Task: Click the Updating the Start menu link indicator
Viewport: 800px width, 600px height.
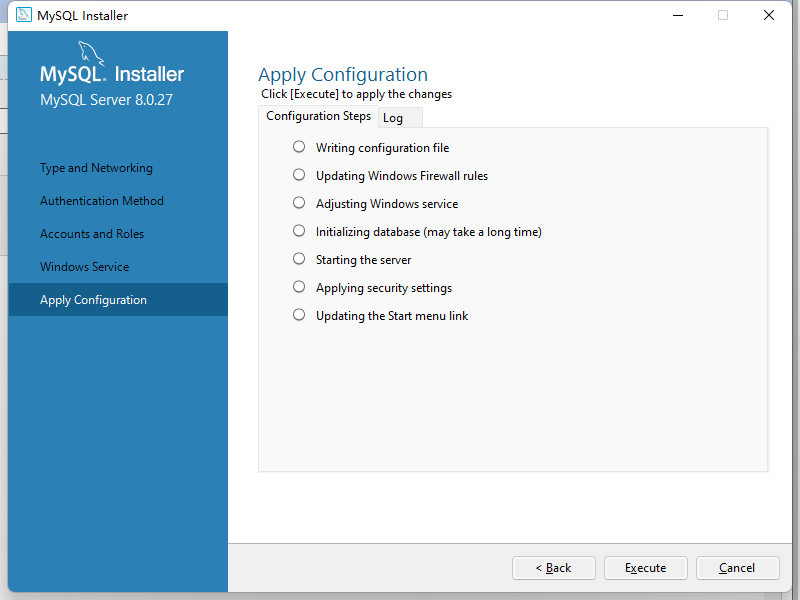Action: (299, 315)
